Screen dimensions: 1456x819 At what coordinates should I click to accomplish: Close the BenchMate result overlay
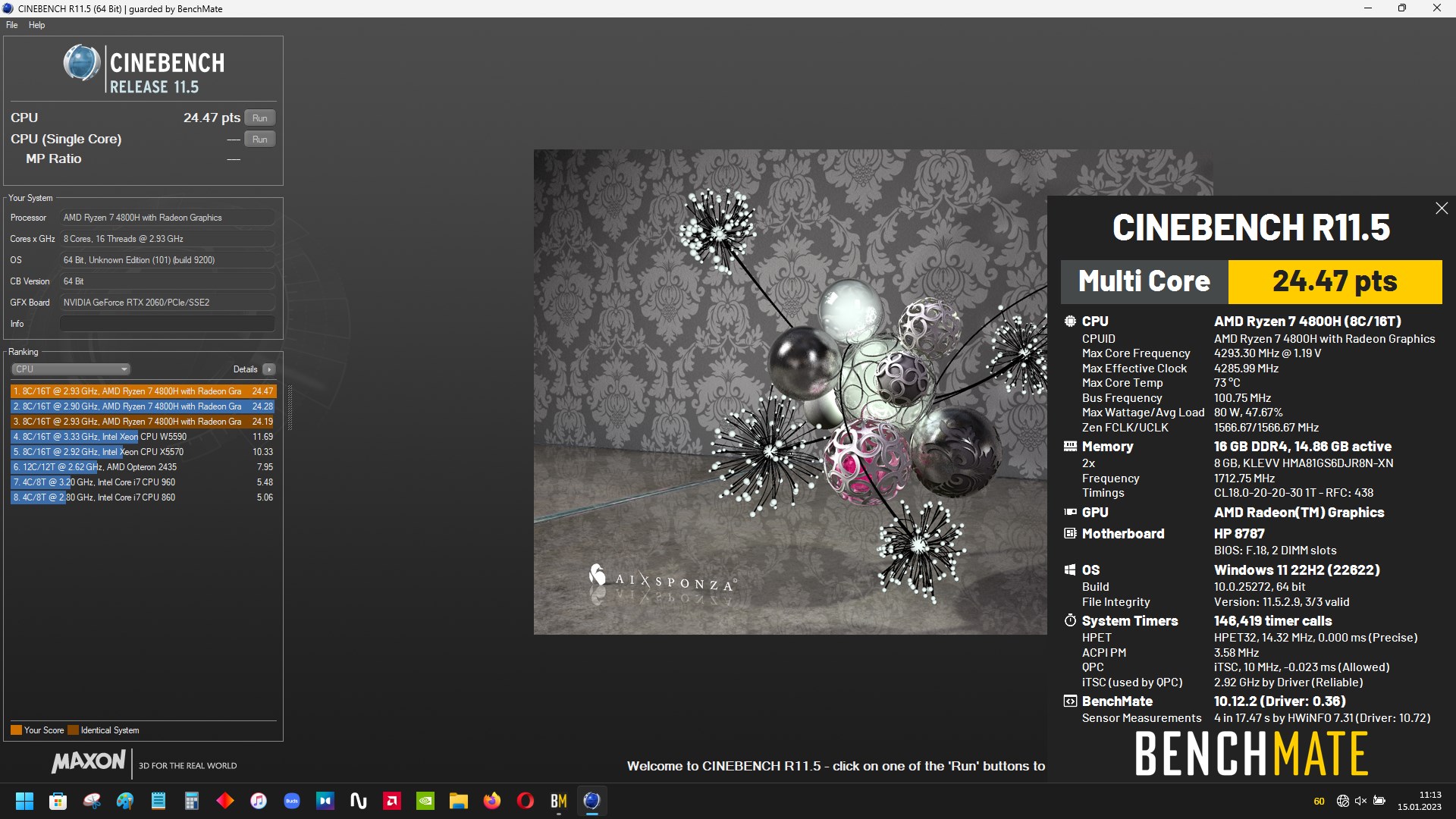click(x=1442, y=209)
